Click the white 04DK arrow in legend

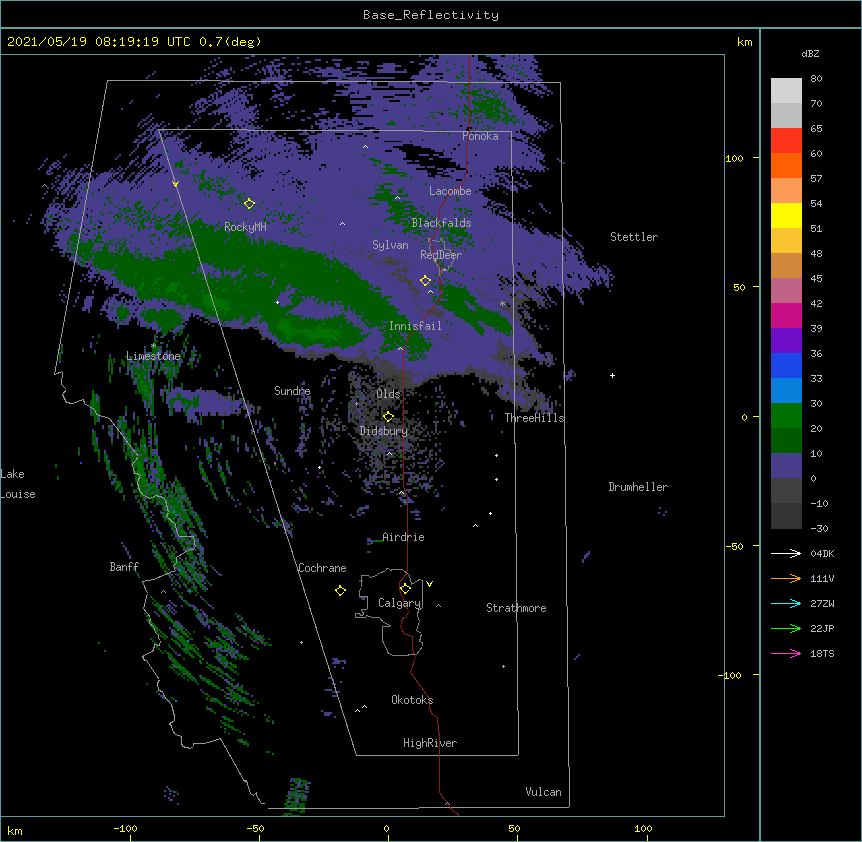(786, 553)
